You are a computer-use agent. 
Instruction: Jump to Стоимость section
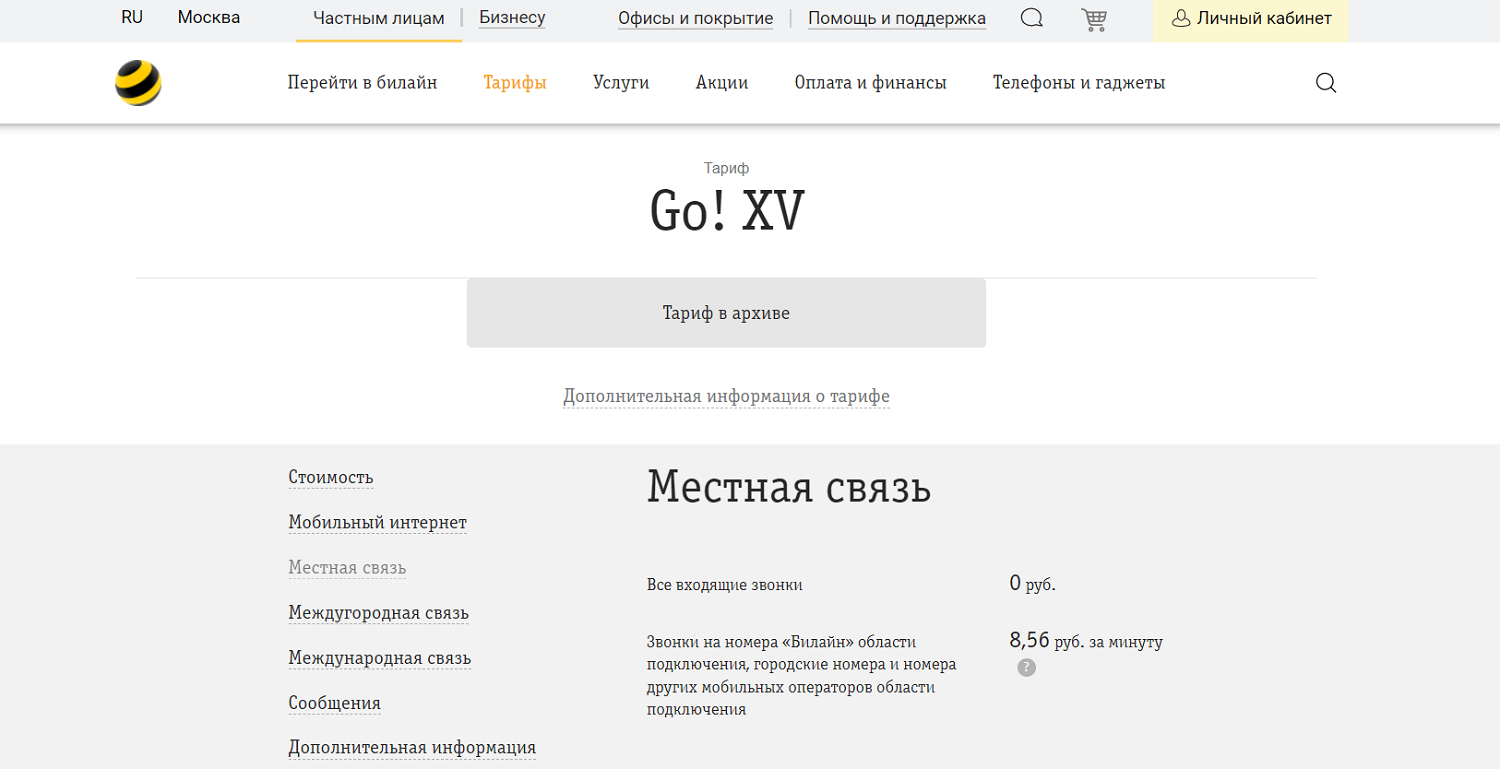(x=331, y=478)
